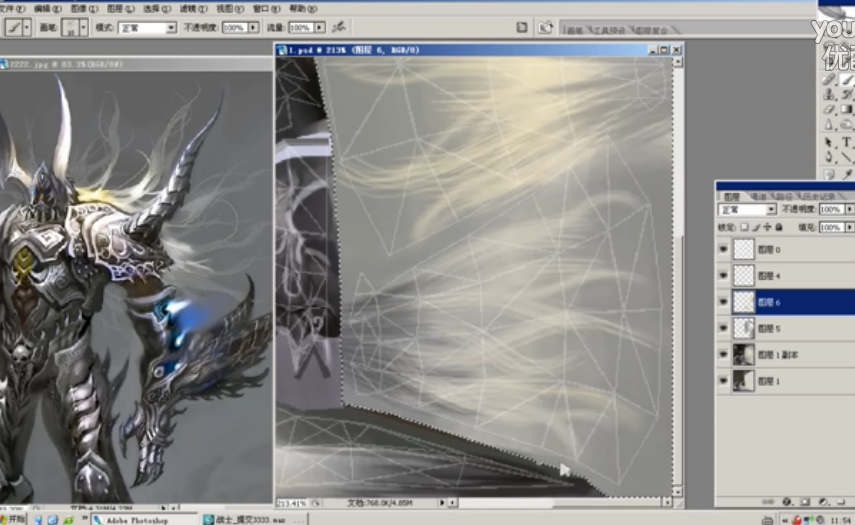Select the History Brush tool
Image resolution: width=855 pixels, height=525 pixels.
click(846, 94)
